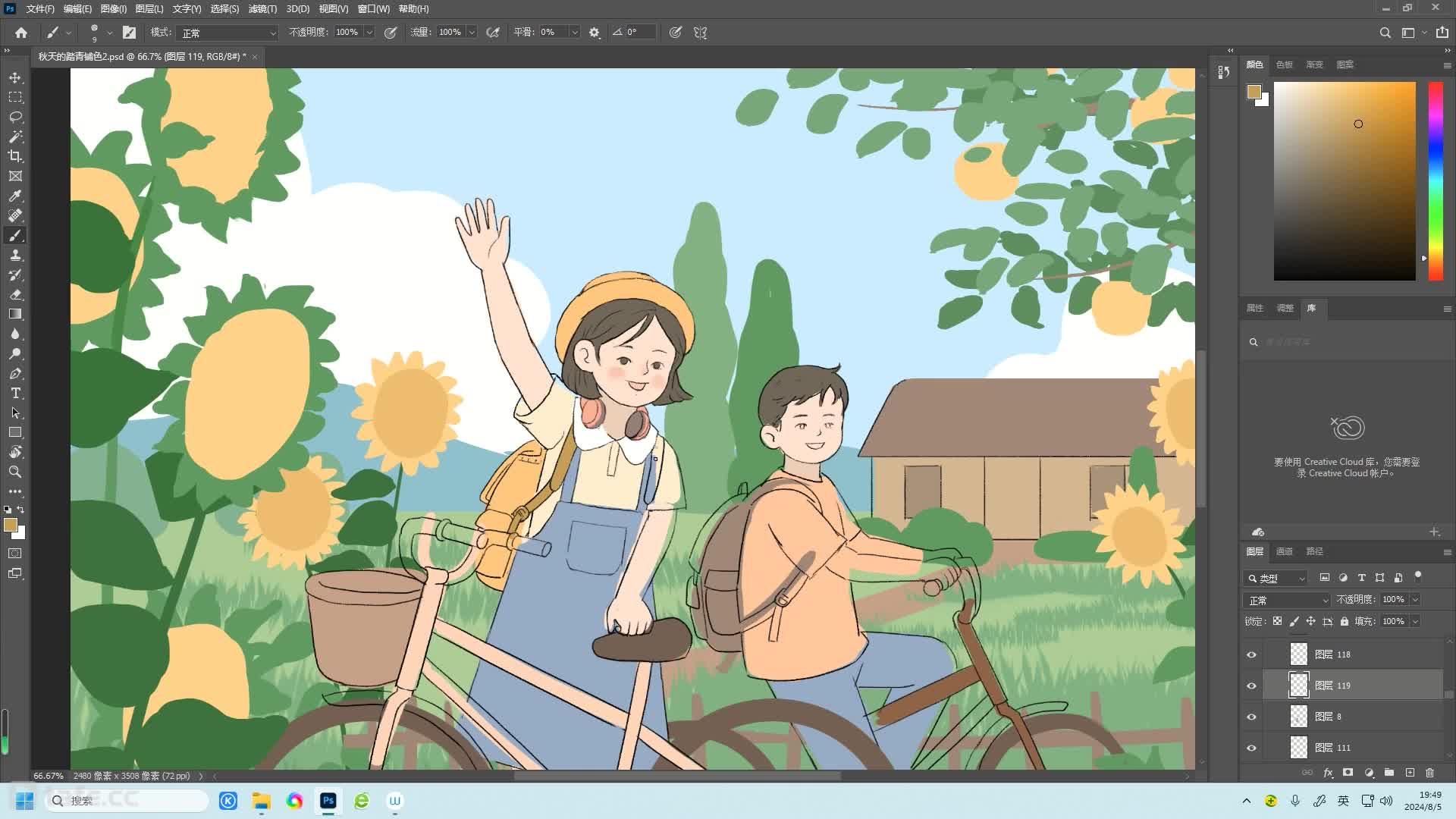Open brush settings panel toggle icon
Screen dimensions: 1456x819
coord(129,33)
